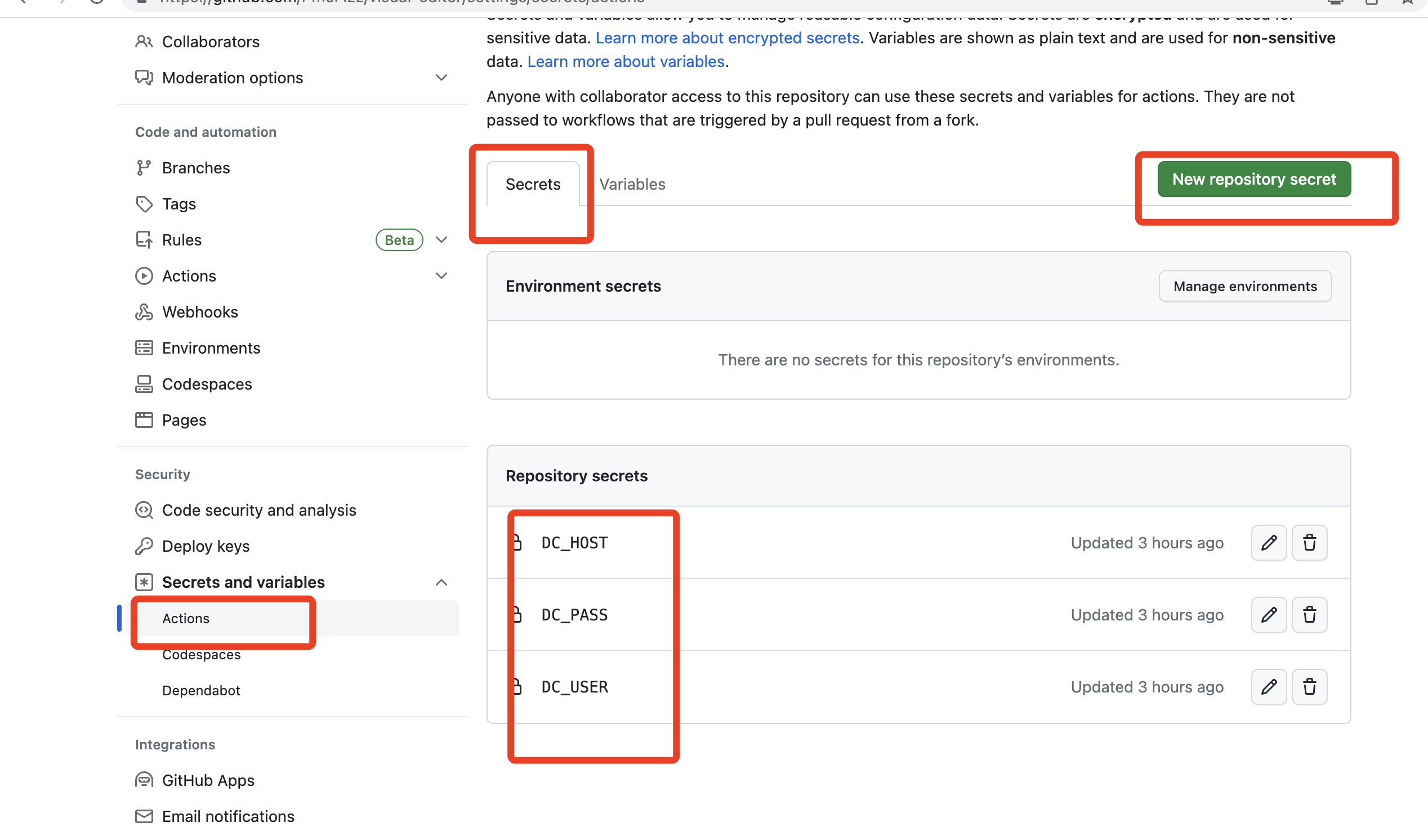Click the edit pencil icon for DC_HOST
The height and width of the screenshot is (840, 1428).
(1268, 542)
